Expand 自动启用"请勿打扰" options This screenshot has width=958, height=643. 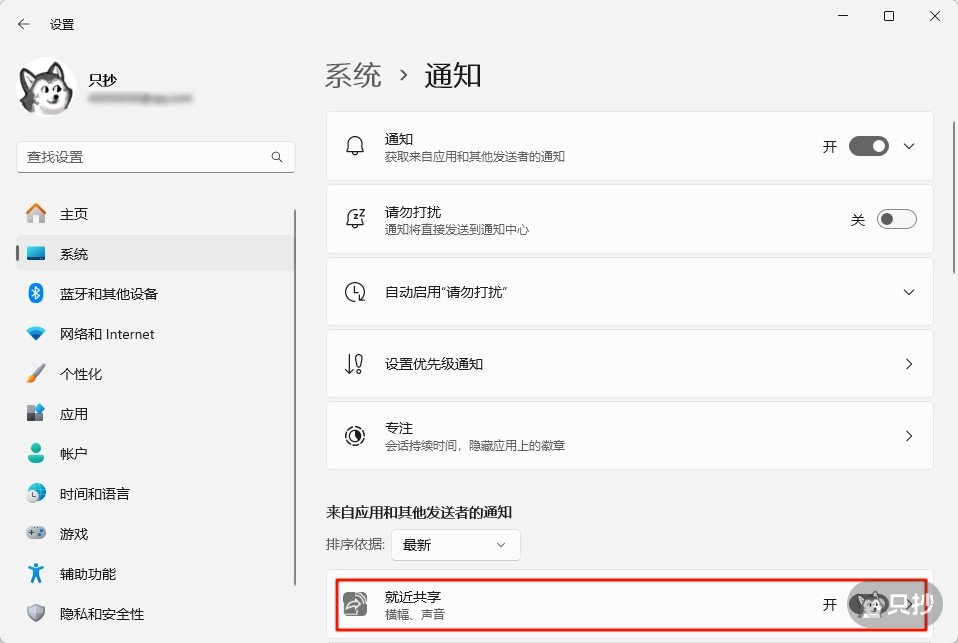point(909,292)
